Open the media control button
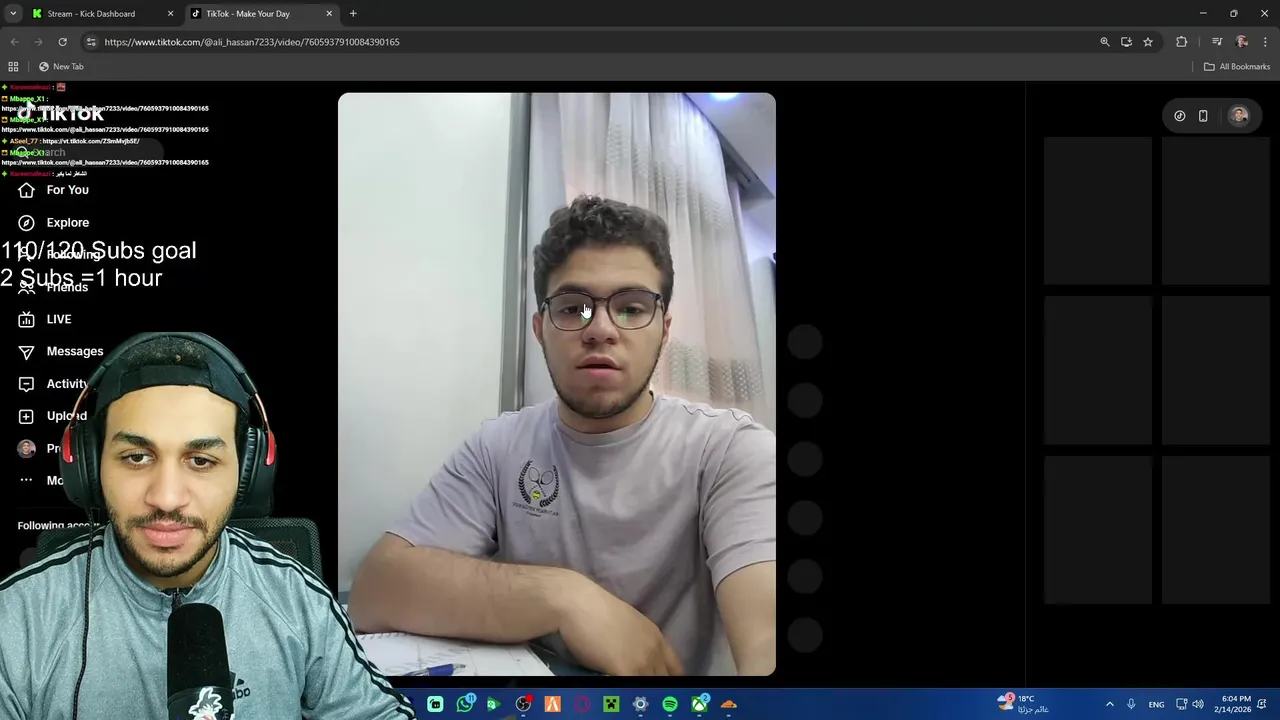The image size is (1280, 720). [x=1217, y=42]
